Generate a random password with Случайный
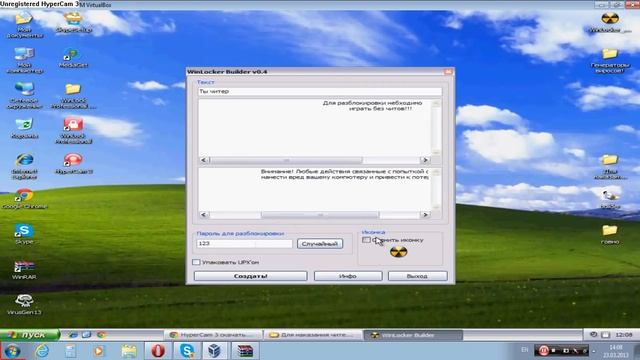Viewport: 640px width, 360px height. [x=320, y=244]
